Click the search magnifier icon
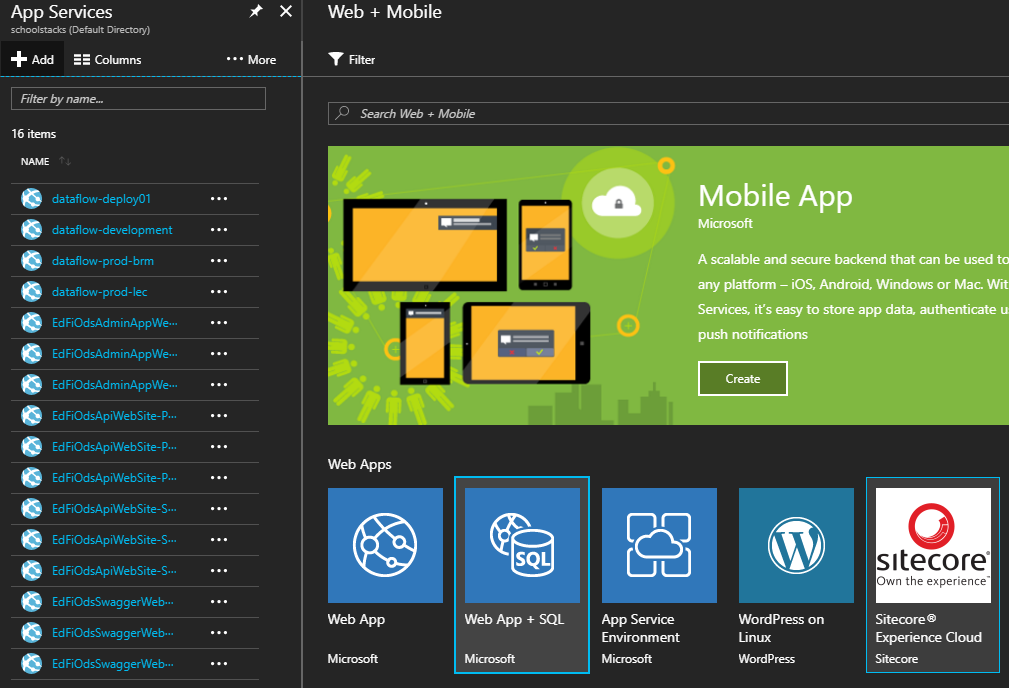This screenshot has height=688, width=1009. pos(342,113)
